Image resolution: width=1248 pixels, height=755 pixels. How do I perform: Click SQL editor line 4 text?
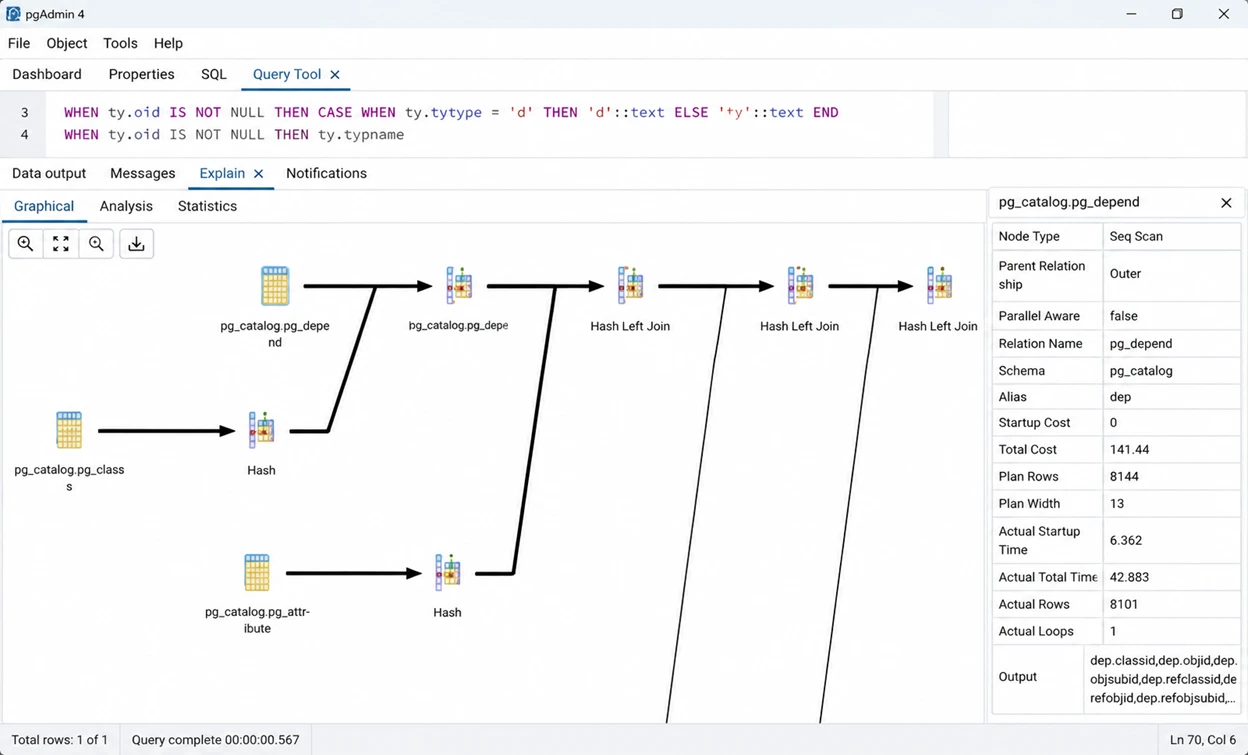(x=234, y=134)
